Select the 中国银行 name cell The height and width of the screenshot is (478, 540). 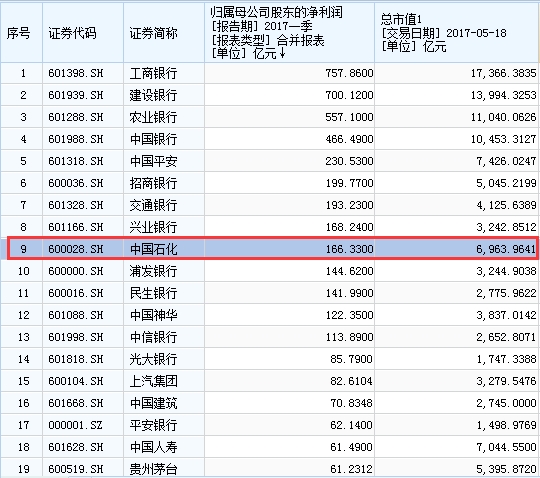[153, 139]
